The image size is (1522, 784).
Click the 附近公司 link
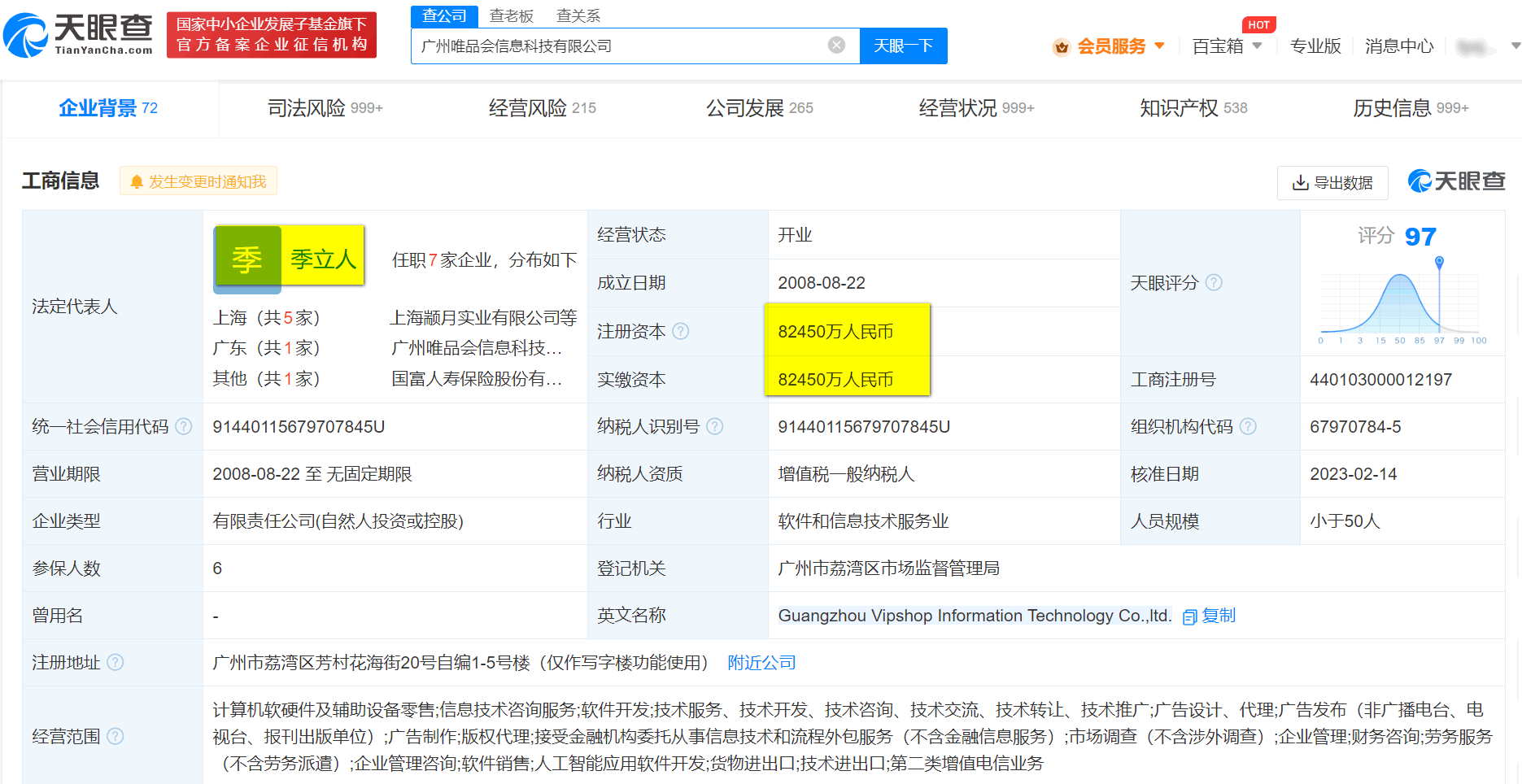tap(761, 663)
